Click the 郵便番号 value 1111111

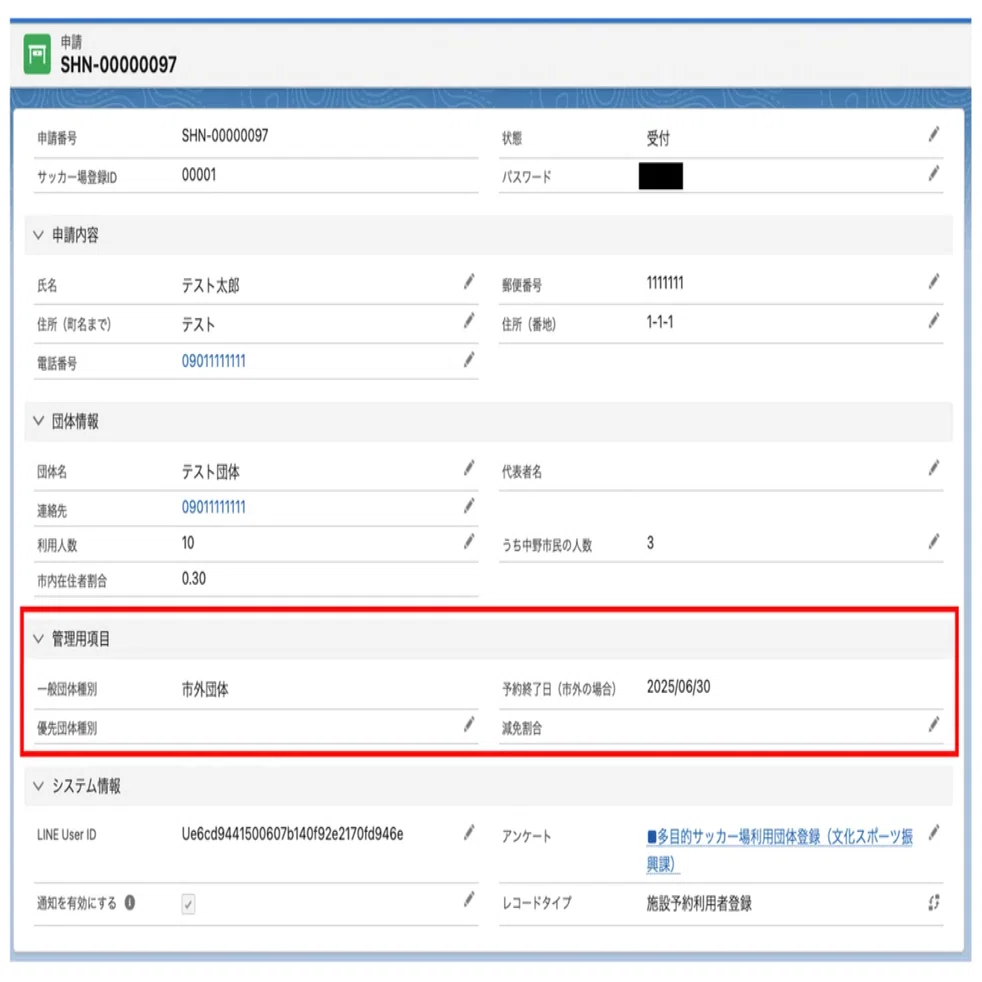point(665,283)
